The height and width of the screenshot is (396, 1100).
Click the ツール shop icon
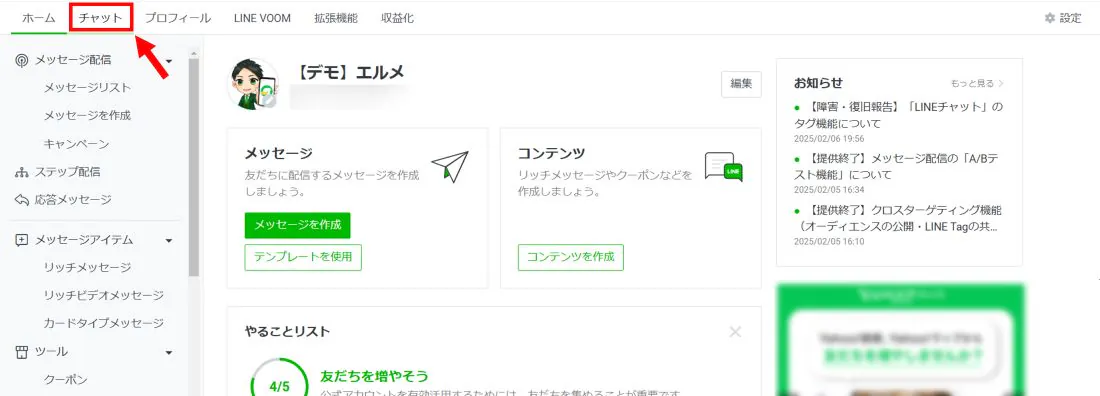point(22,351)
